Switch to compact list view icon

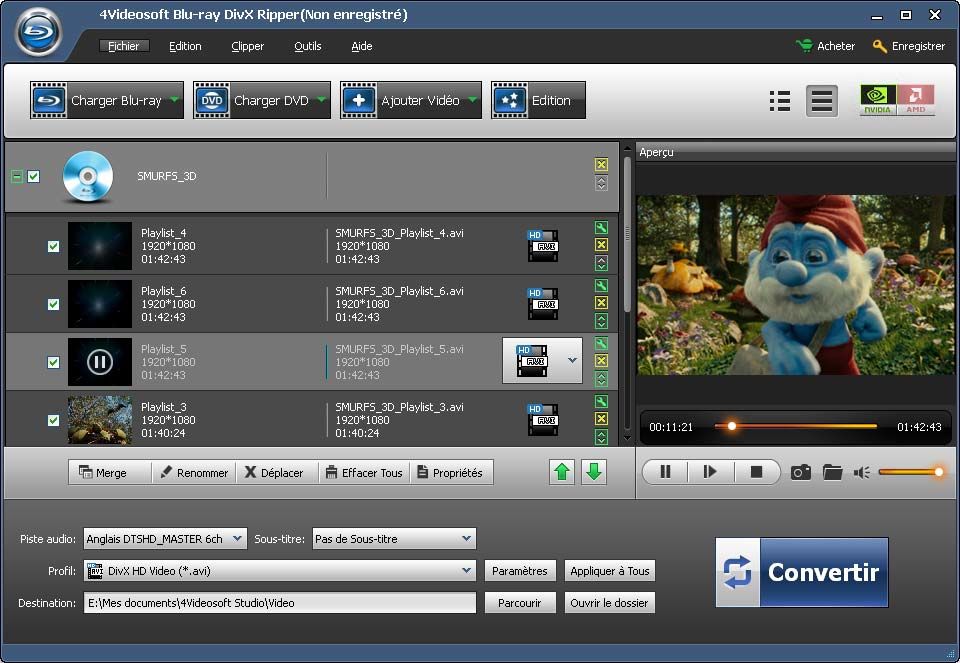click(779, 101)
